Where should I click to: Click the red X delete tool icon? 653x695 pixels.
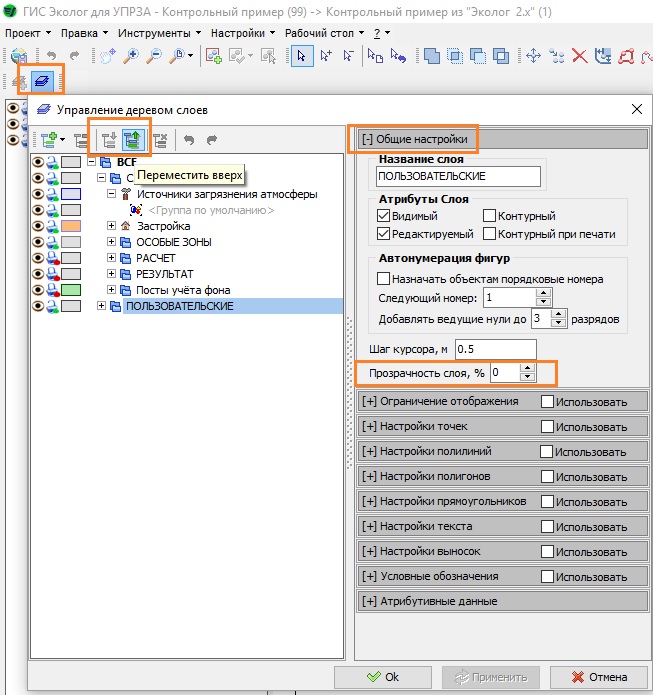(x=579, y=57)
